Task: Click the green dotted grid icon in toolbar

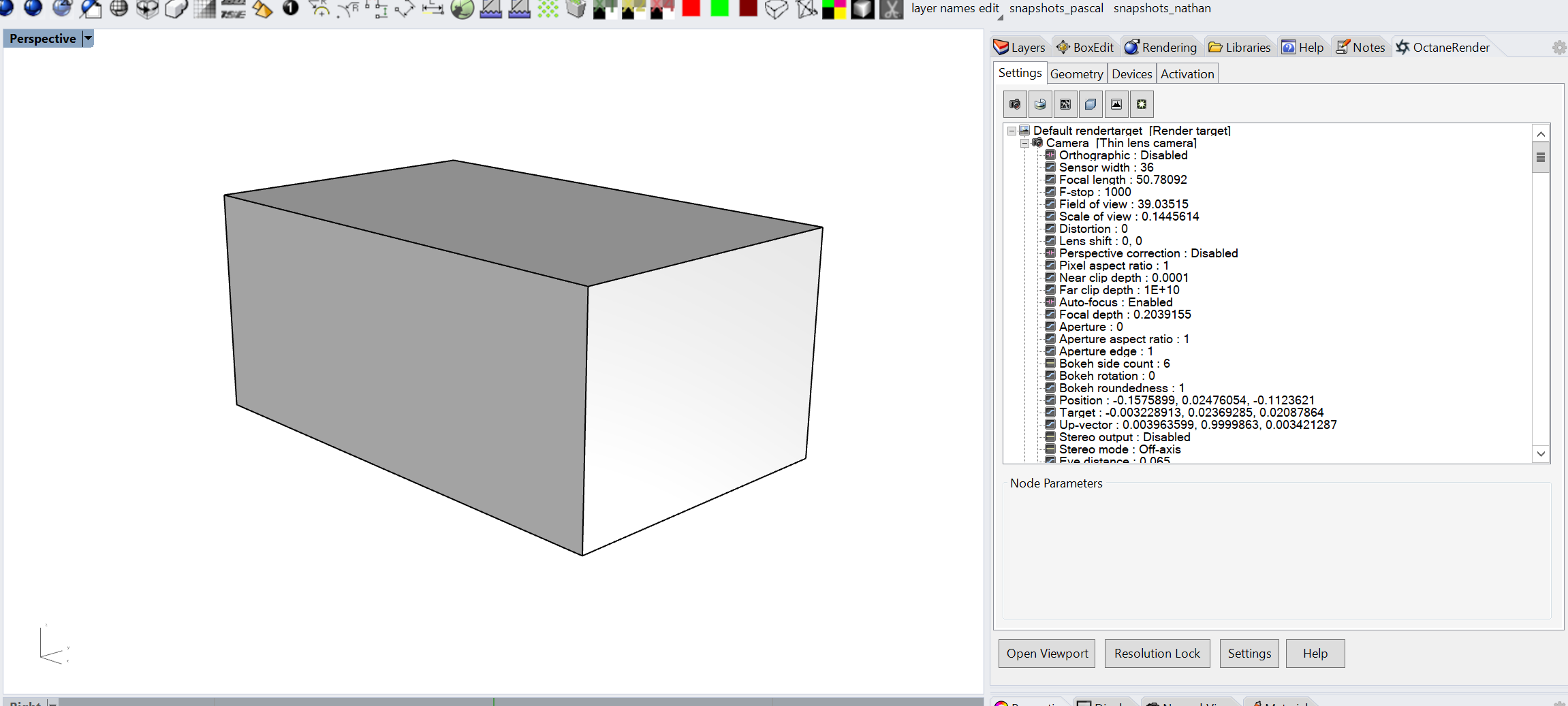Action: click(x=548, y=8)
